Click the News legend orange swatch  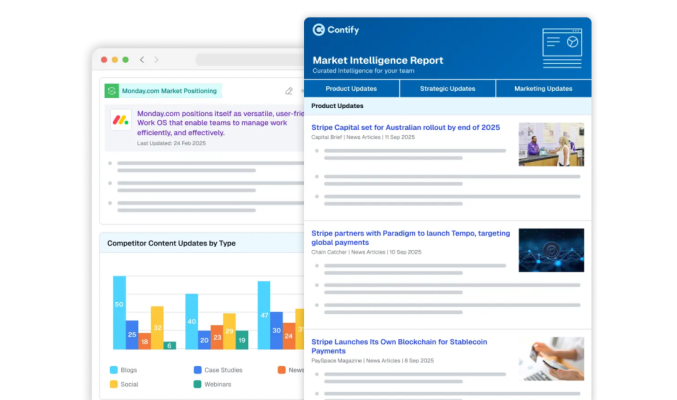click(282, 370)
